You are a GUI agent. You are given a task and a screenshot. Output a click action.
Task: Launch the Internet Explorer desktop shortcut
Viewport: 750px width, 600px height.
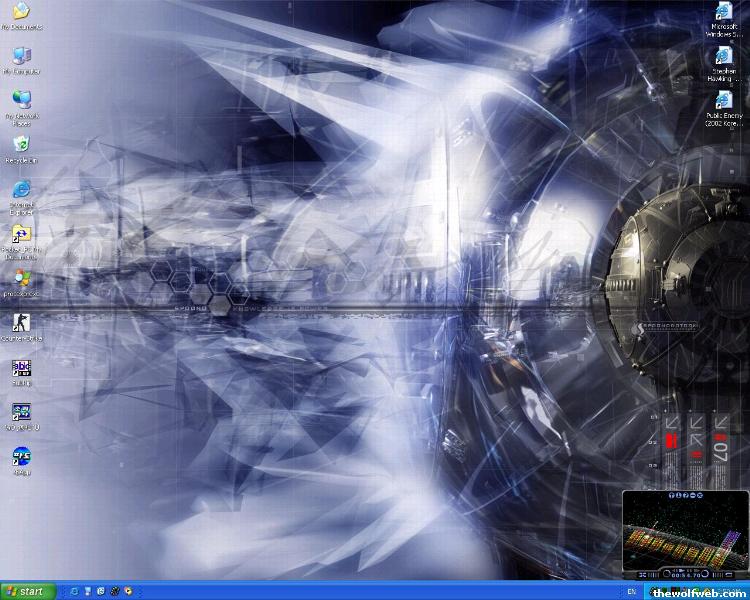(x=21, y=191)
